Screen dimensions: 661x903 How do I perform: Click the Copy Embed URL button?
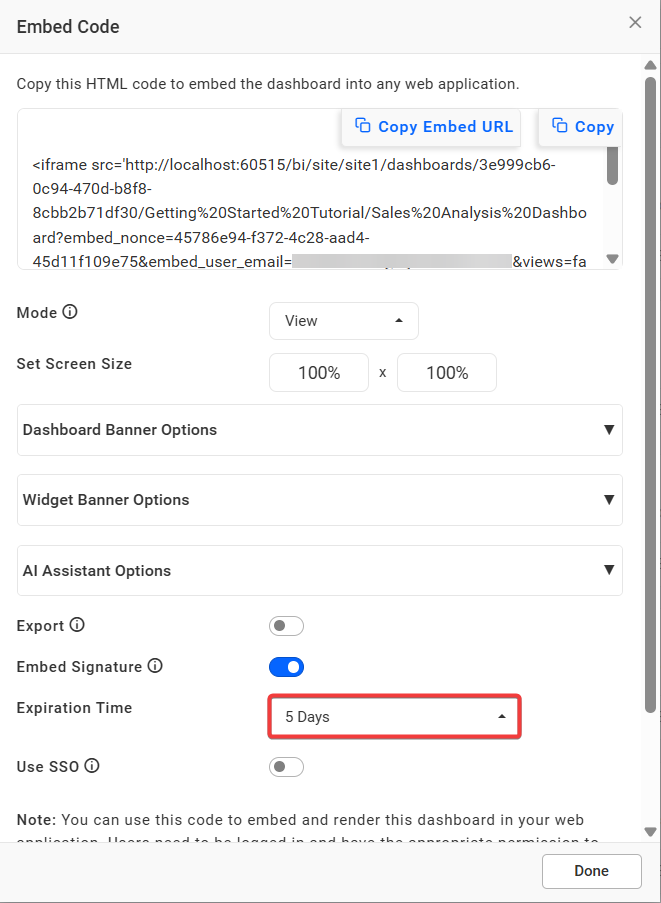click(x=430, y=126)
